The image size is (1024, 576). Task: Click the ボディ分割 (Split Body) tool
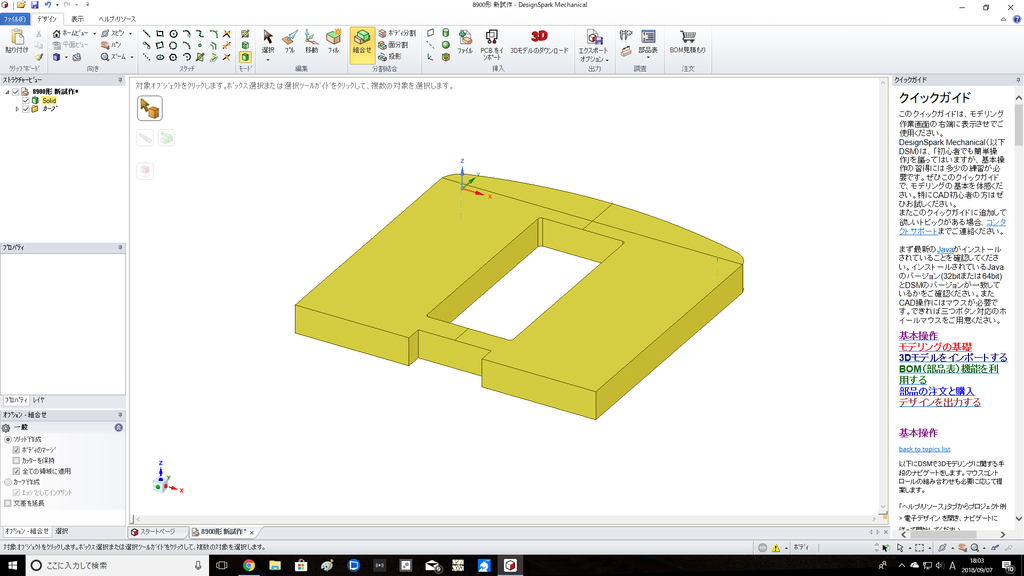click(398, 33)
